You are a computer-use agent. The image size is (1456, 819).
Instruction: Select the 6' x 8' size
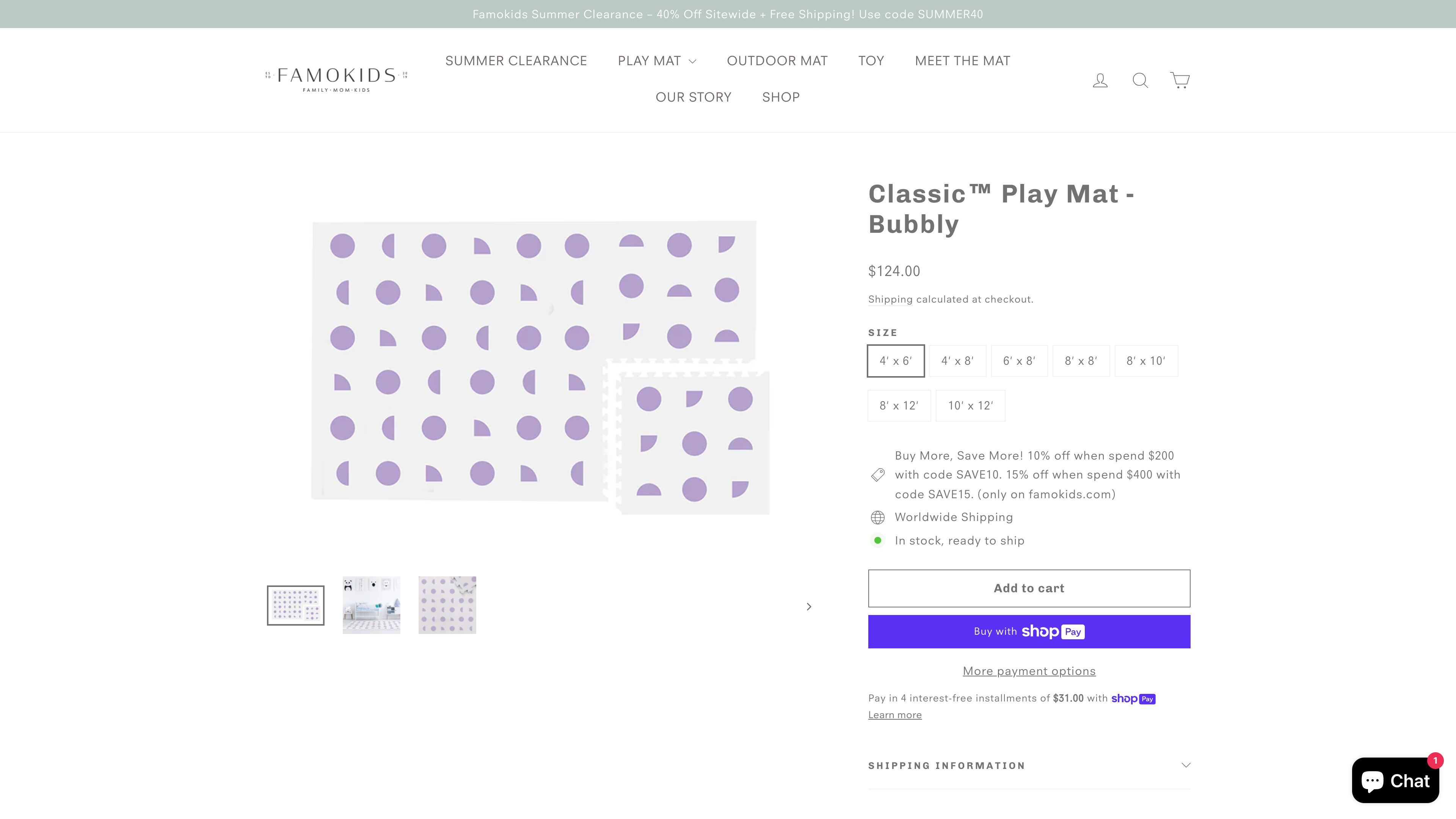tap(1019, 361)
